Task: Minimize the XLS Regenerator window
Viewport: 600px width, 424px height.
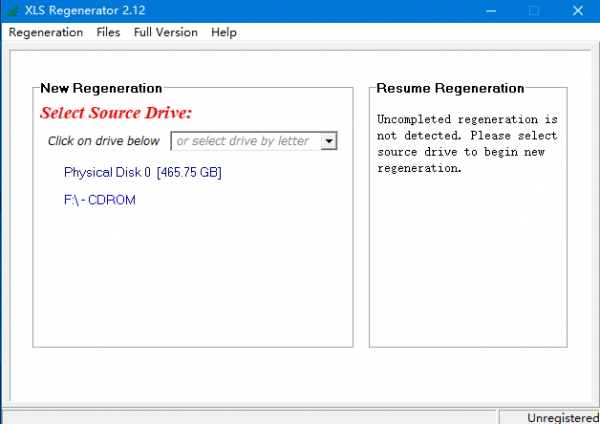Action: [x=491, y=11]
